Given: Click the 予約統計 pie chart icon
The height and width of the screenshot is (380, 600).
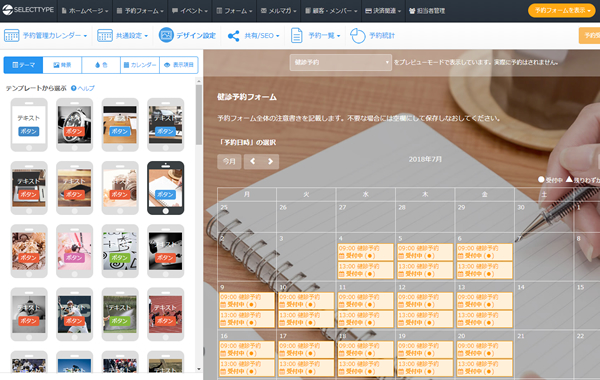Looking at the screenshot, I should 358,36.
